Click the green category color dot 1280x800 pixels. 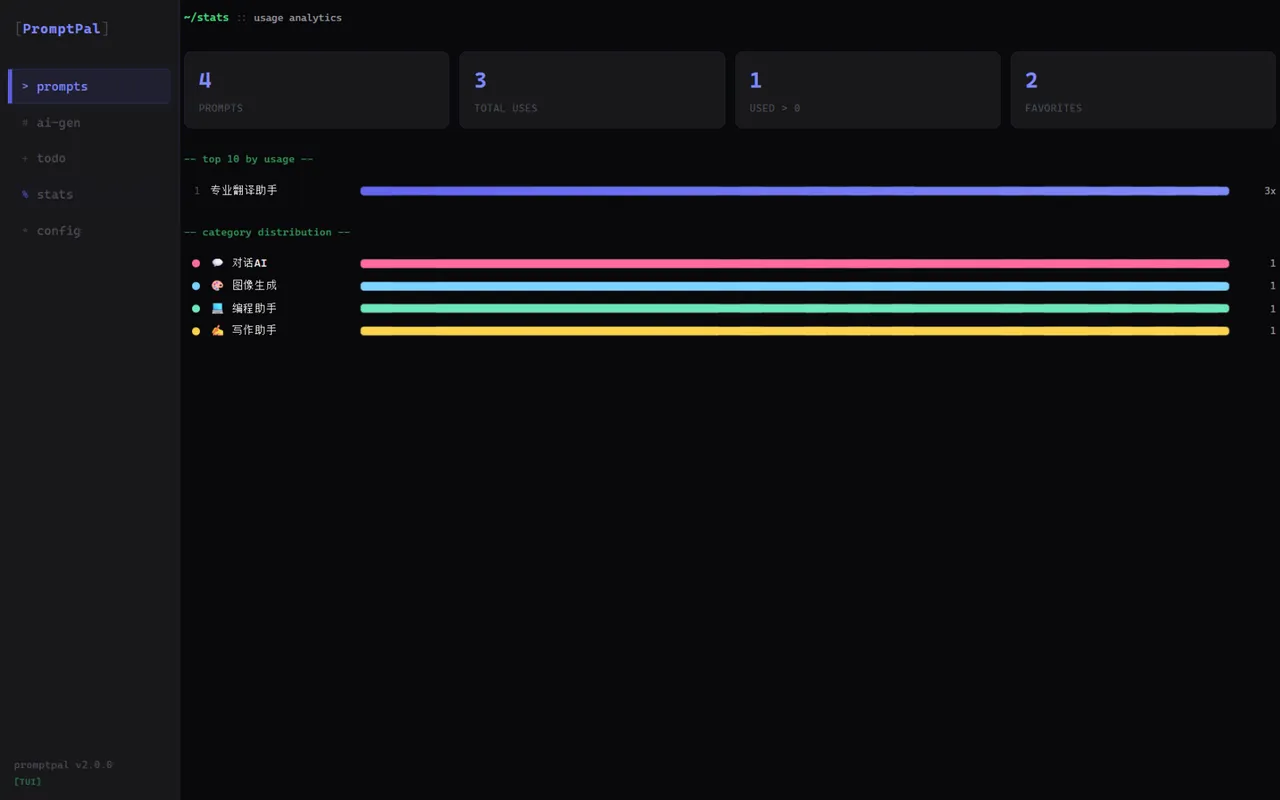(196, 308)
